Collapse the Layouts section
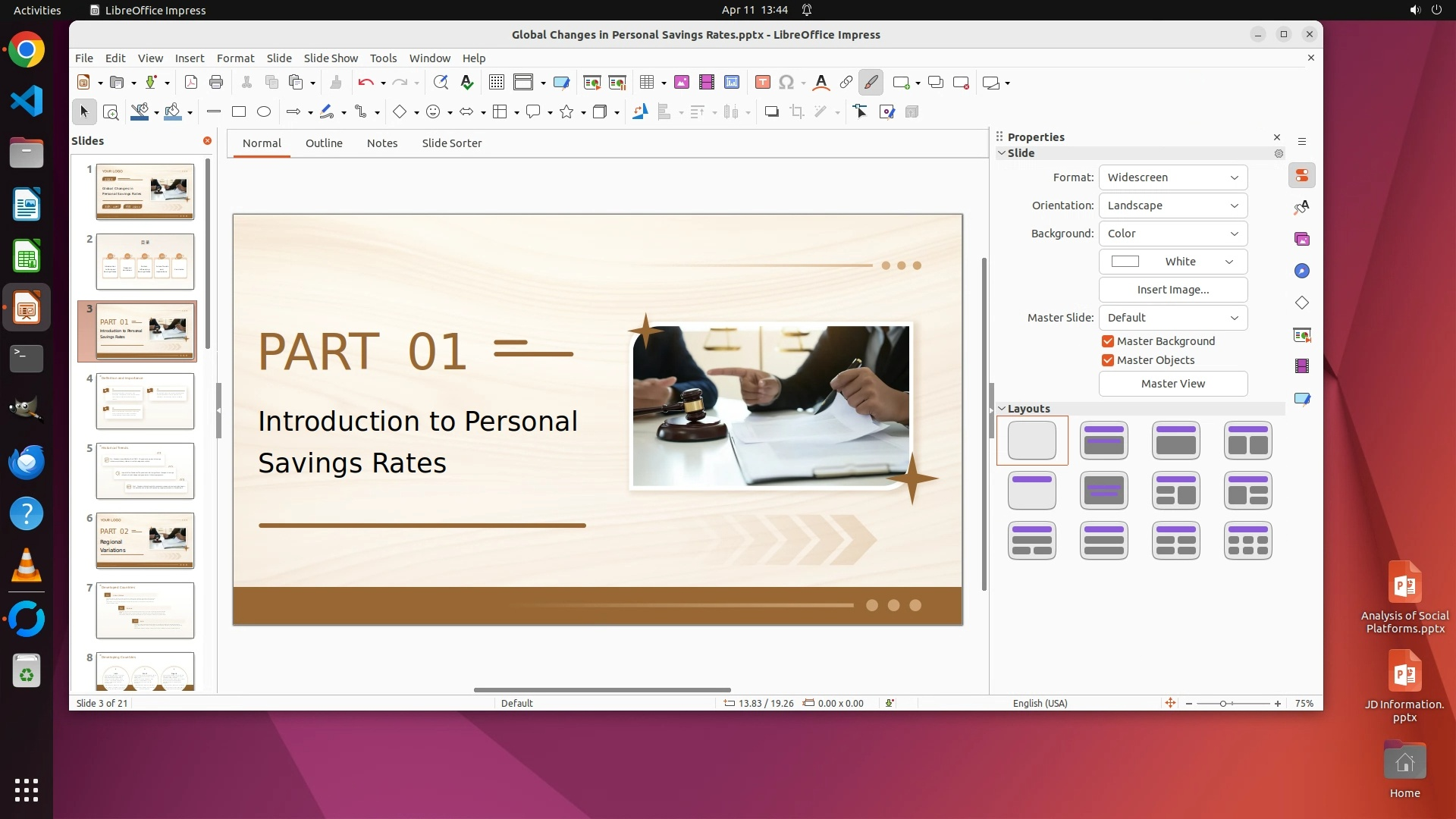This screenshot has height=819, width=1456. 1002,409
